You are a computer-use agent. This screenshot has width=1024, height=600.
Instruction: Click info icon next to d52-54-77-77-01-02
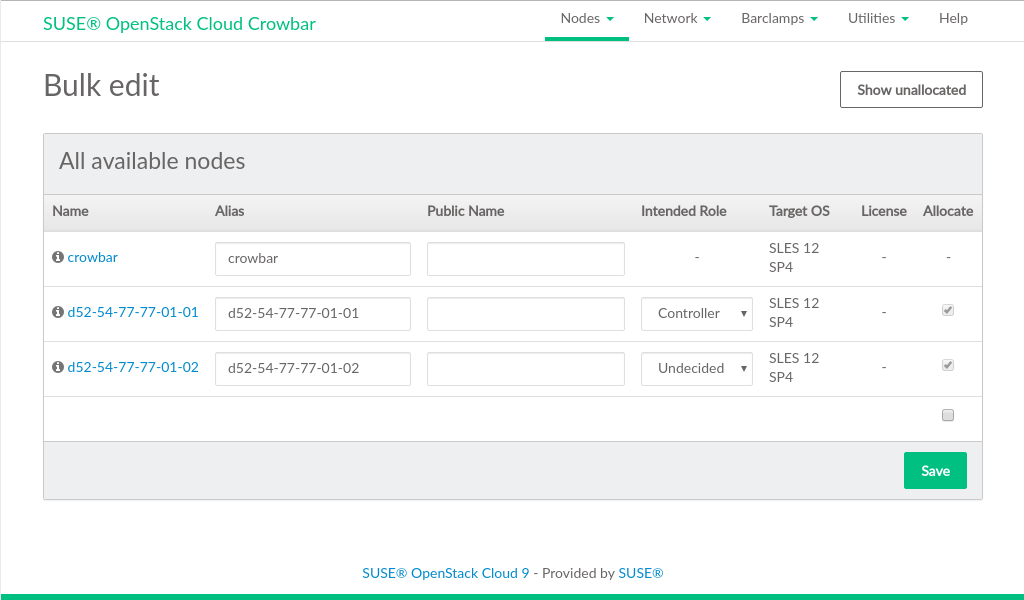click(x=58, y=367)
